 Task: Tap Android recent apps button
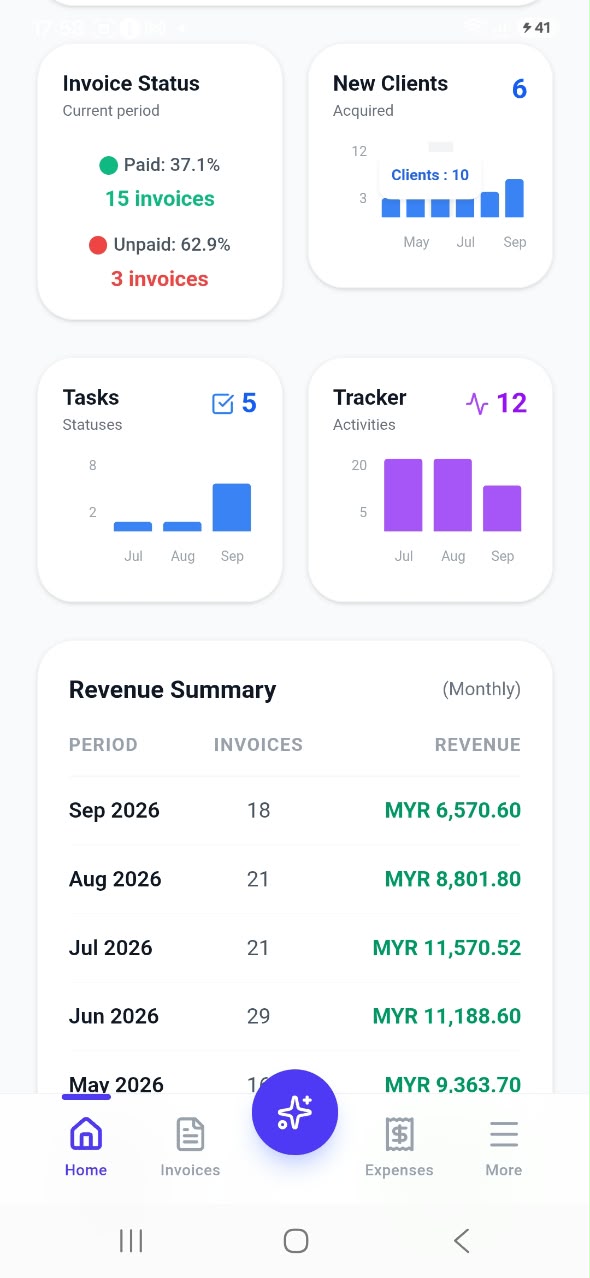point(131,1241)
